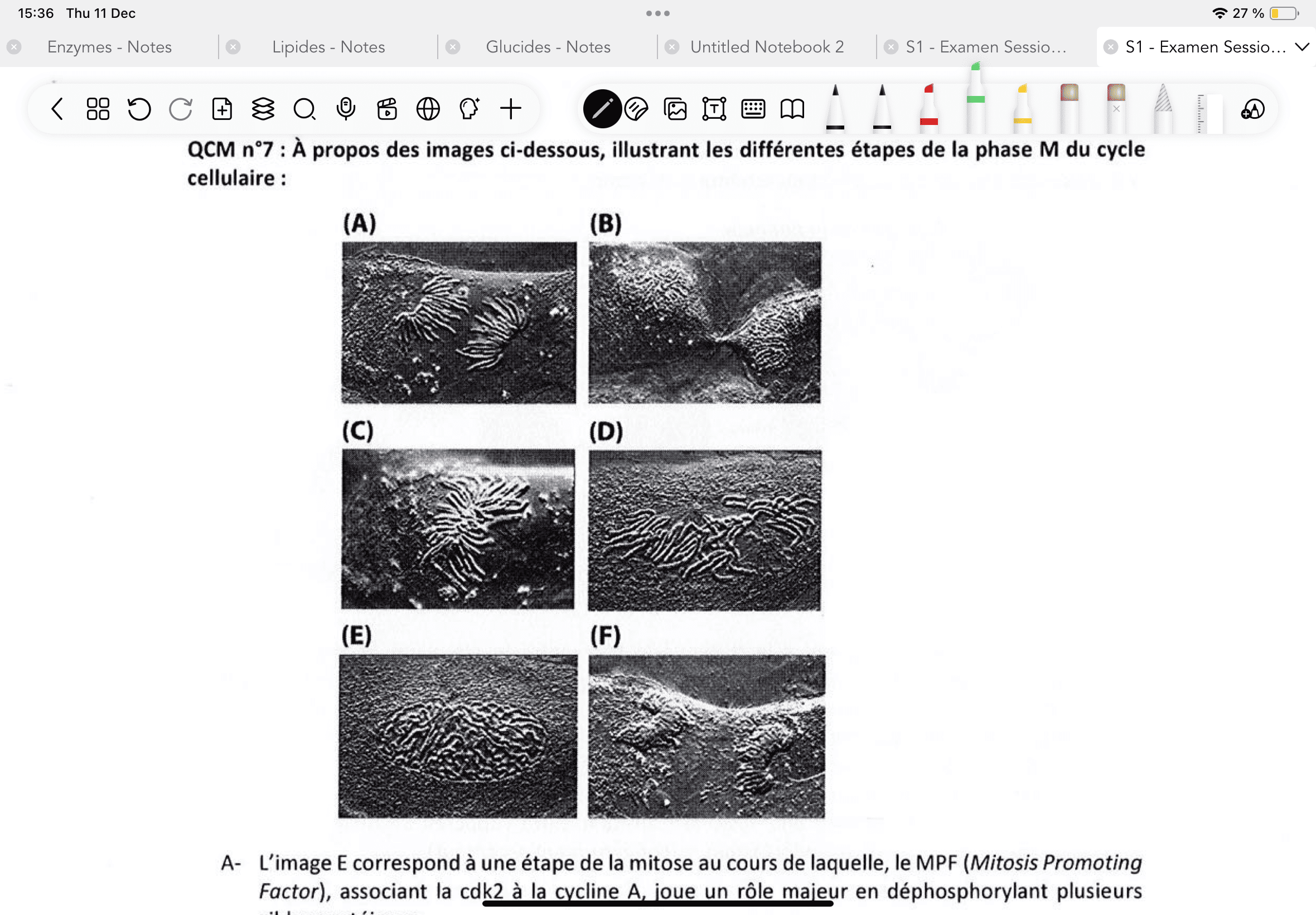Start audio recording with the microphone

coord(346,108)
